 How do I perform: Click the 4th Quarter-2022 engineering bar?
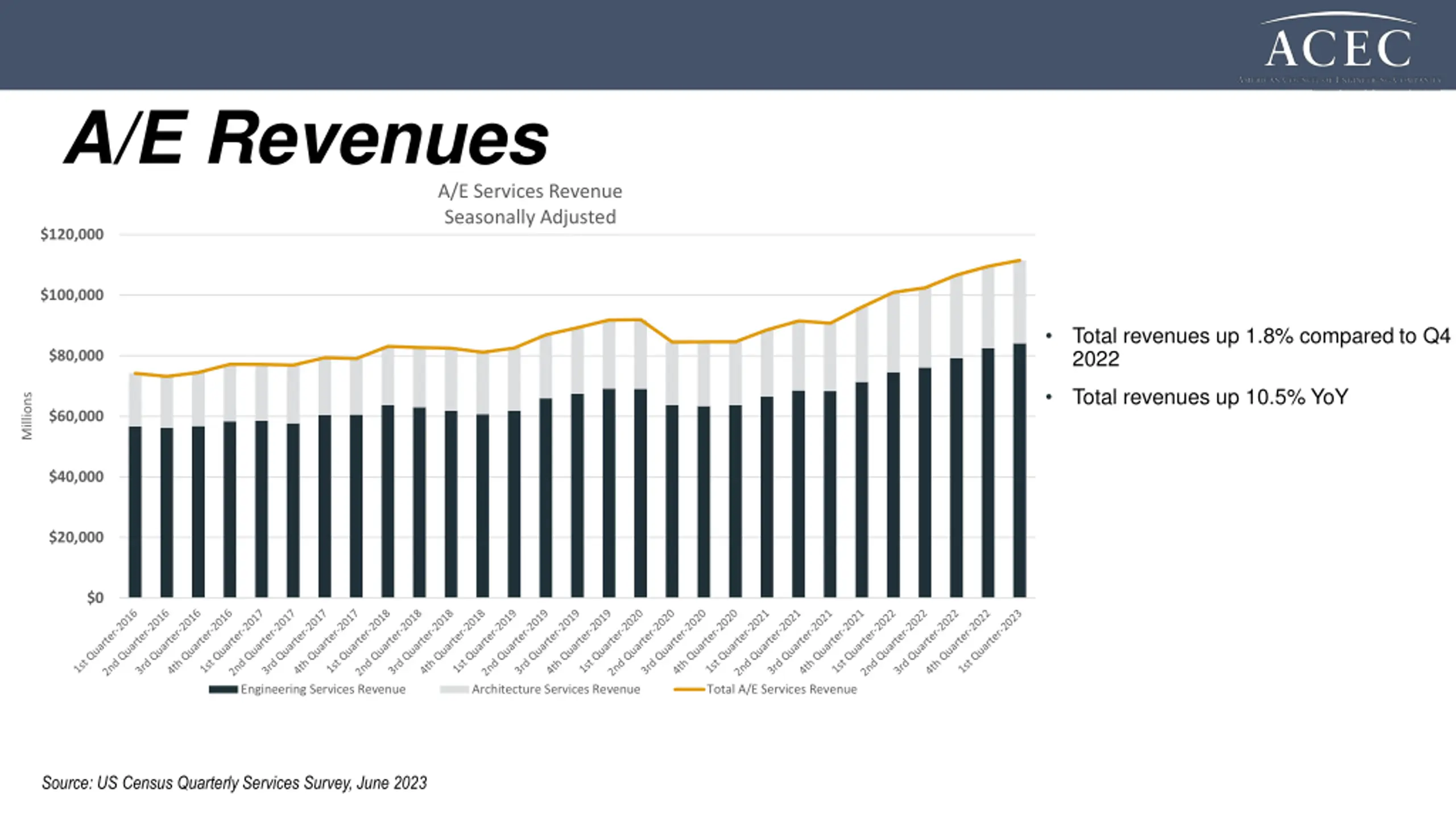click(x=988, y=473)
